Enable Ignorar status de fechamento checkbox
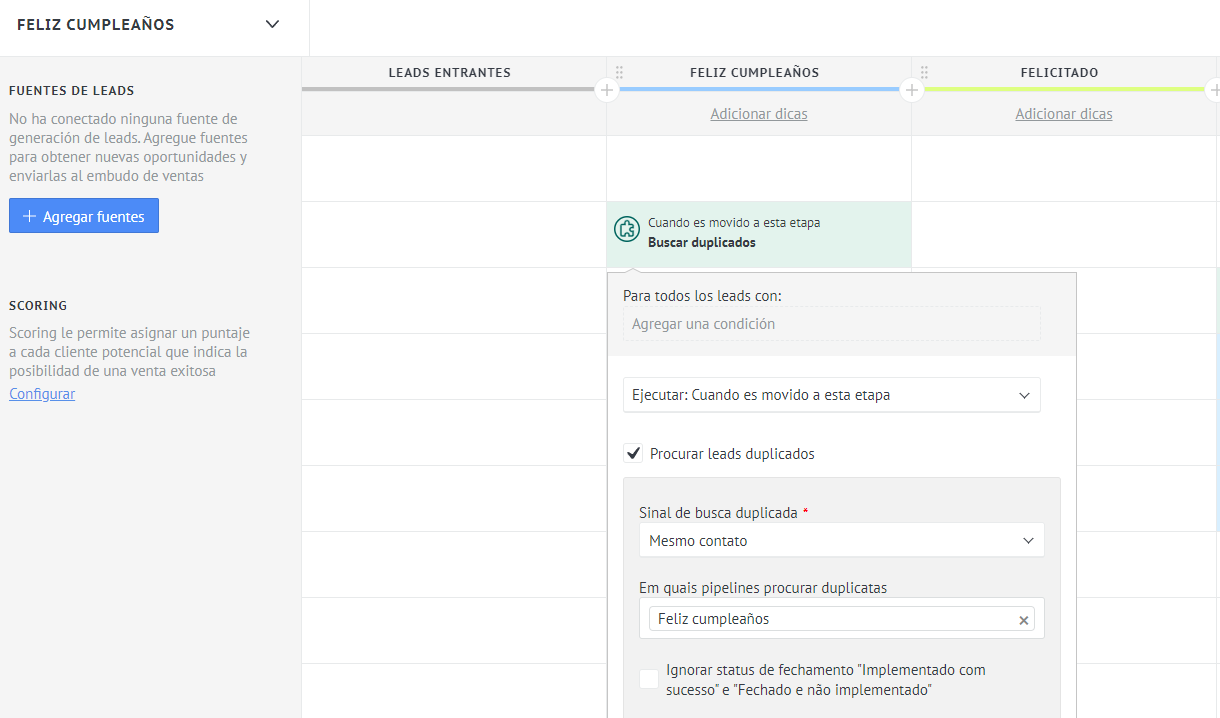 pos(649,679)
